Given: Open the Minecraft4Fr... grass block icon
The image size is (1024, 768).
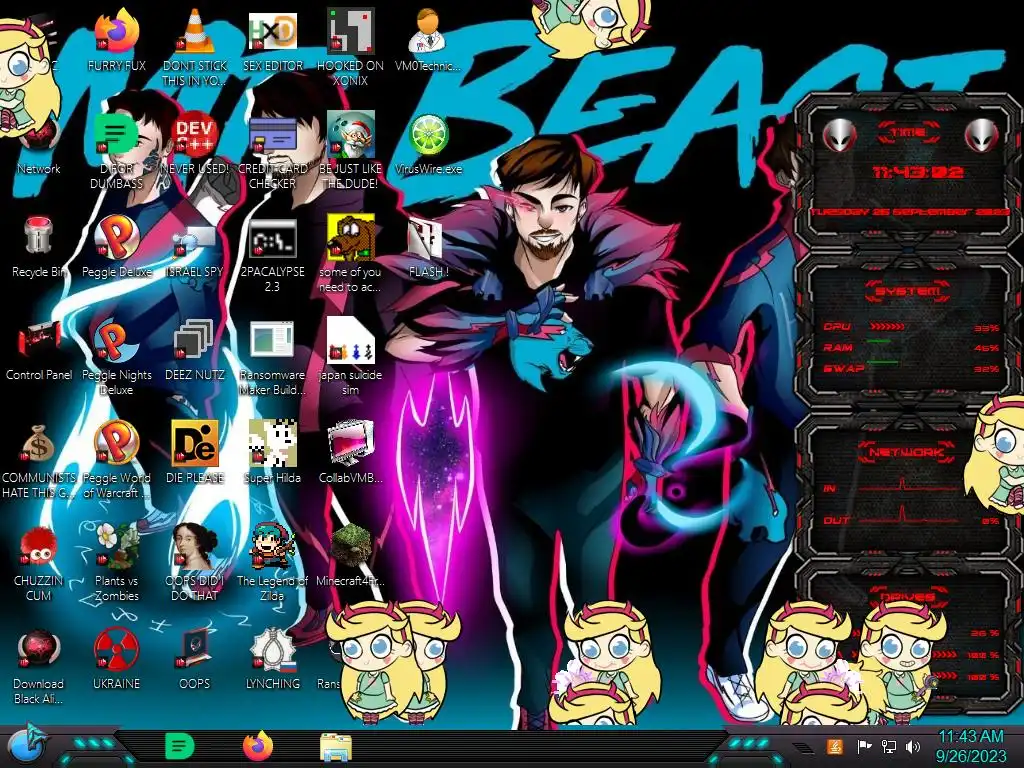Looking at the screenshot, I should [351, 547].
